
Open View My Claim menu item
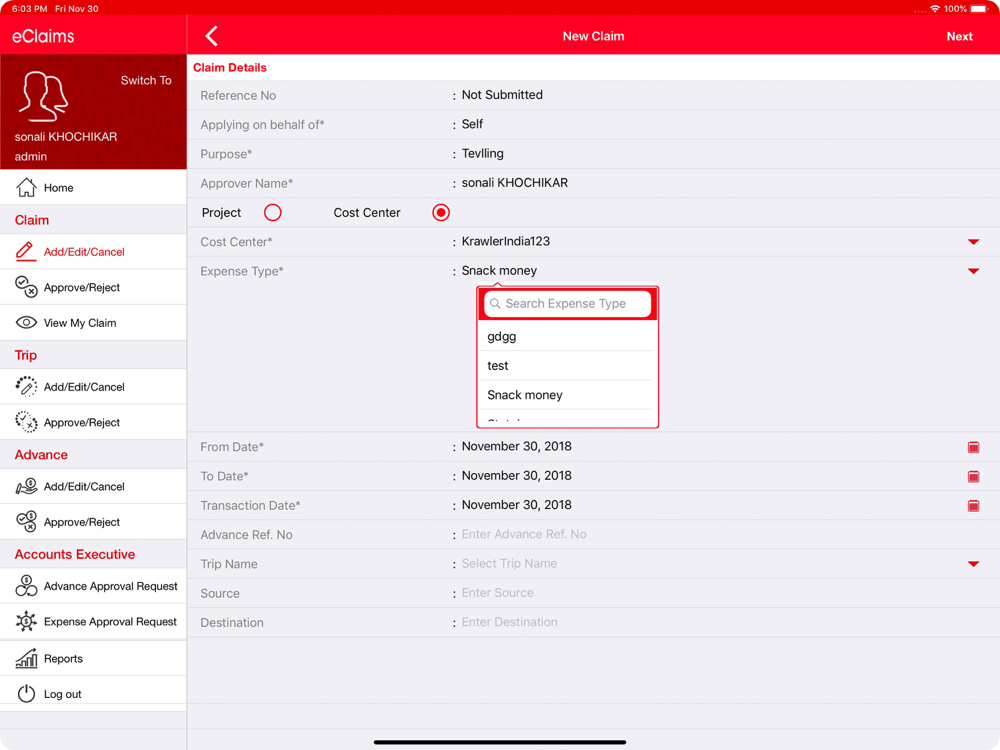coord(93,323)
